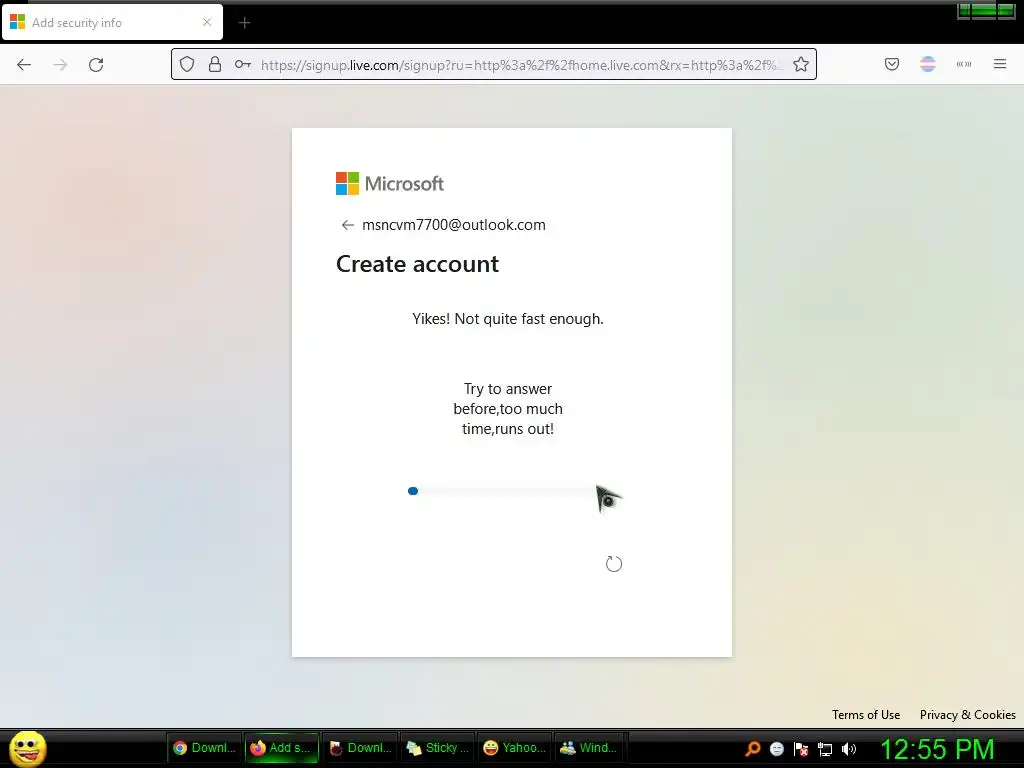Viewport: 1024px width, 768px height.
Task: Click the extension icon beside the hamburger menu
Action: (x=964, y=64)
